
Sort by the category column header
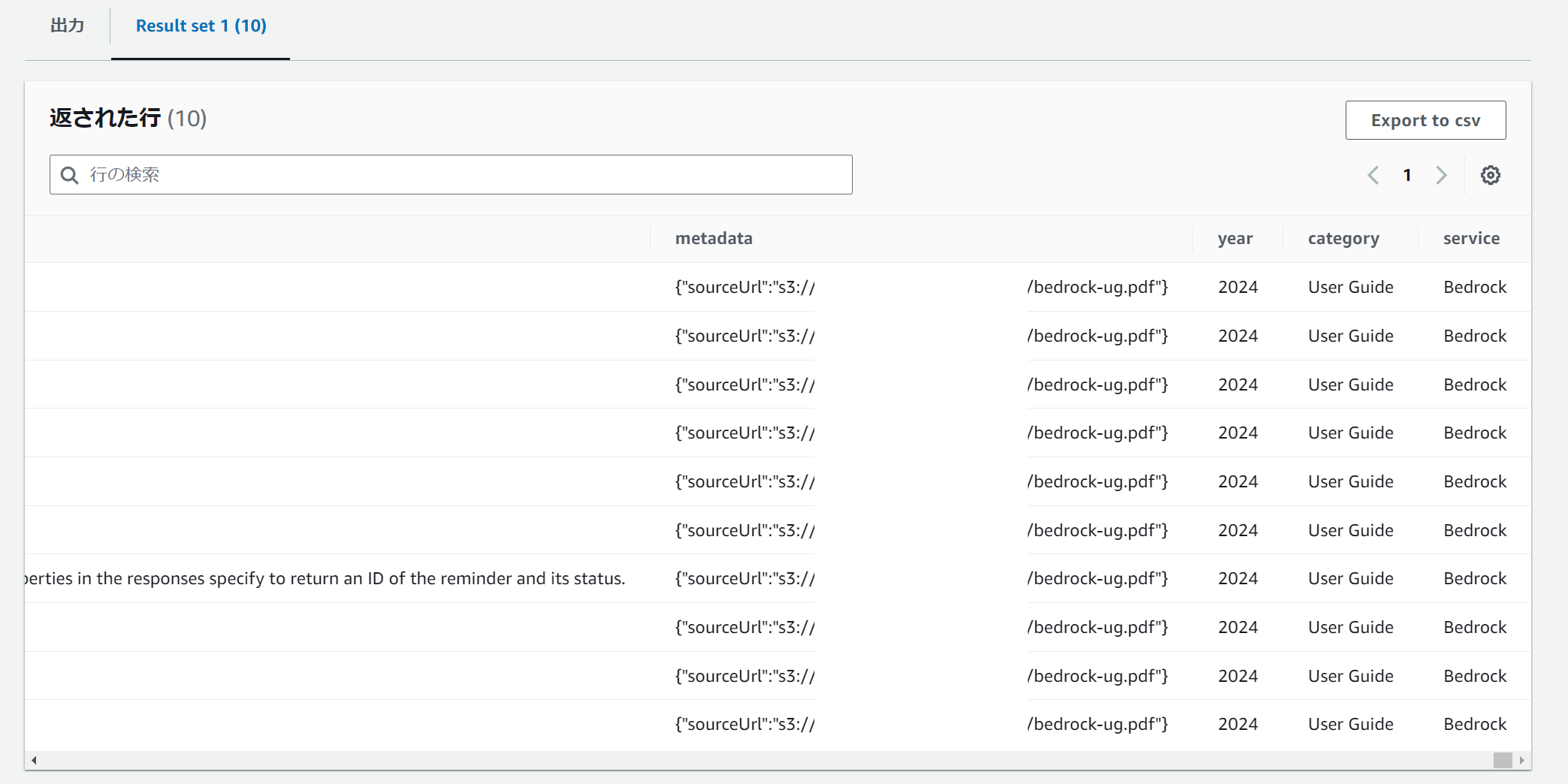pyautogui.click(x=1343, y=238)
